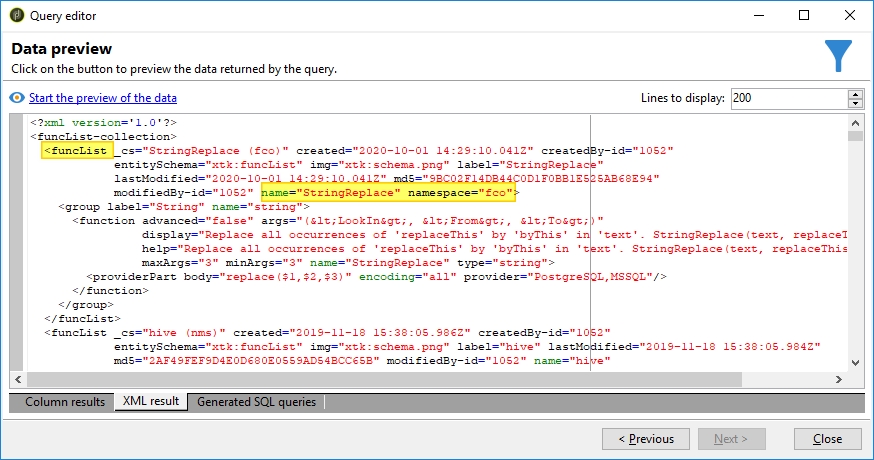874x460 pixels.
Task: Go back with the Previous button
Action: [645, 439]
